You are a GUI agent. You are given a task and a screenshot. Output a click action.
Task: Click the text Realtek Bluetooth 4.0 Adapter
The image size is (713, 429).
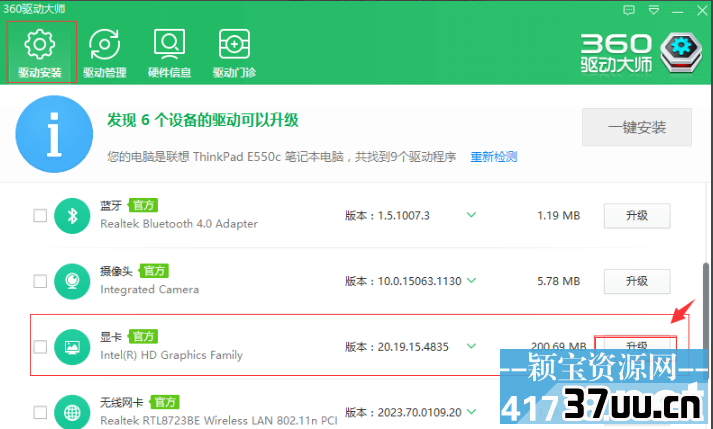pyautogui.click(x=179, y=224)
